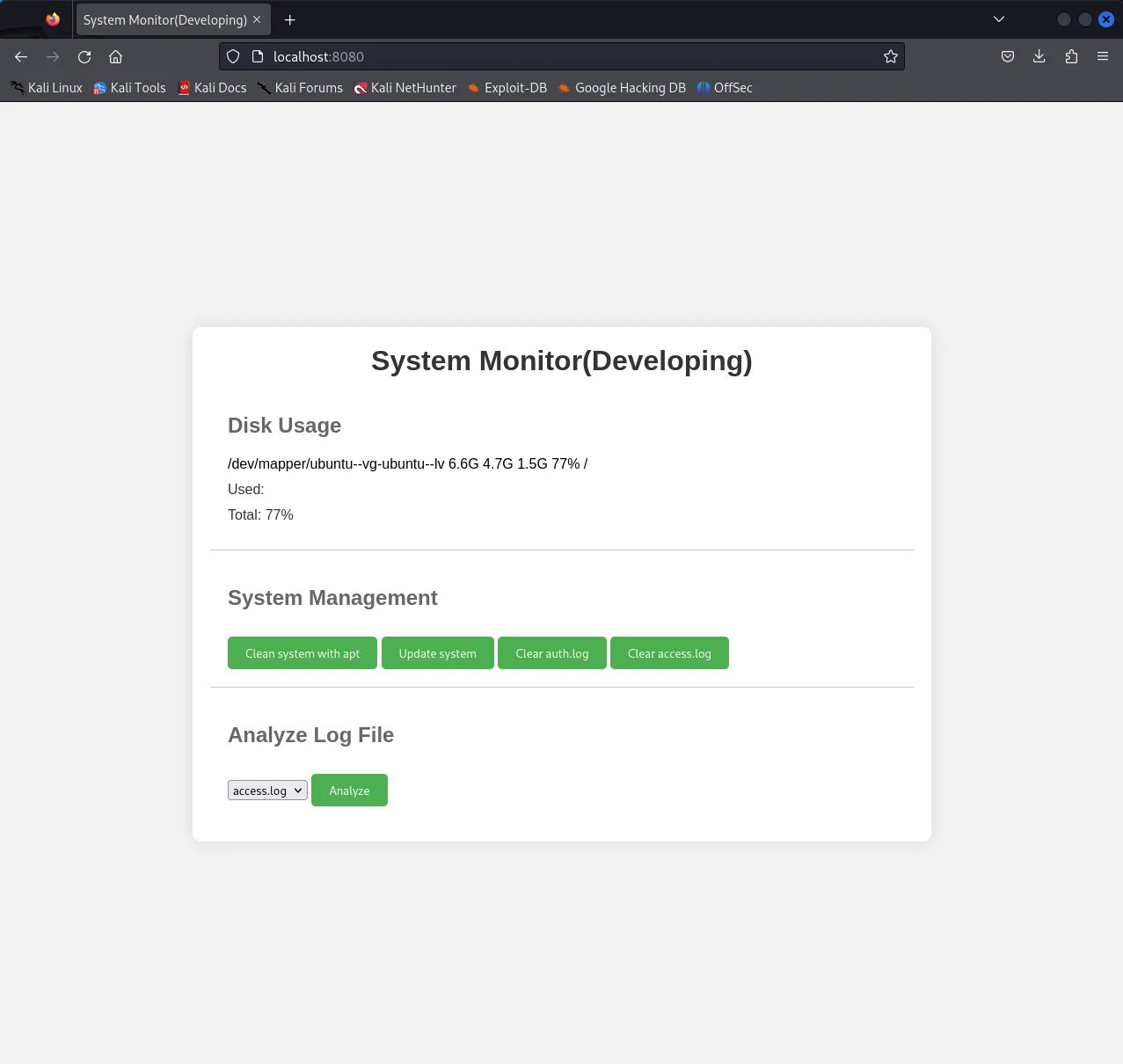1123x1064 pixels.
Task: Minimize the browser window
Action: pyautogui.click(x=1064, y=19)
